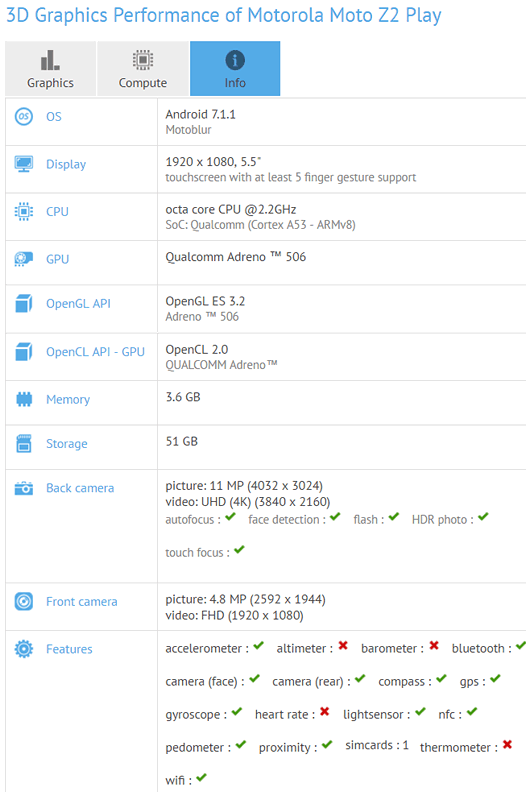Click the face detection green checkmark
This screenshot has height=792, width=526.
pos(335,517)
